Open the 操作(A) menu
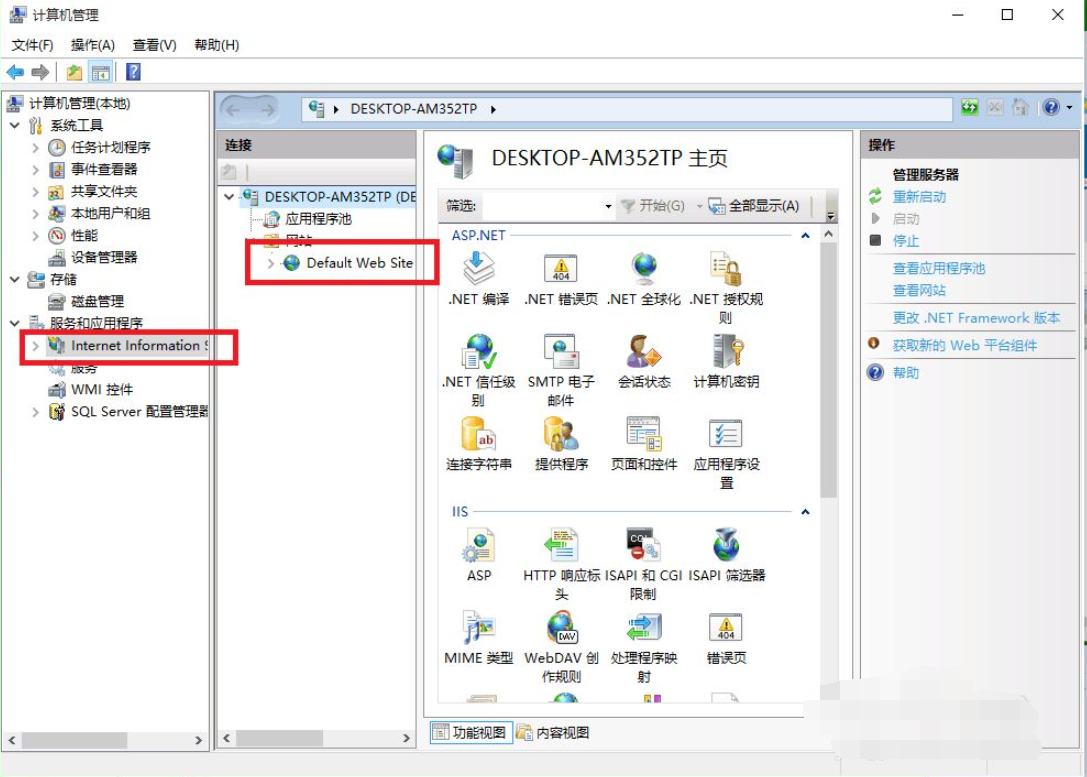 coord(92,45)
